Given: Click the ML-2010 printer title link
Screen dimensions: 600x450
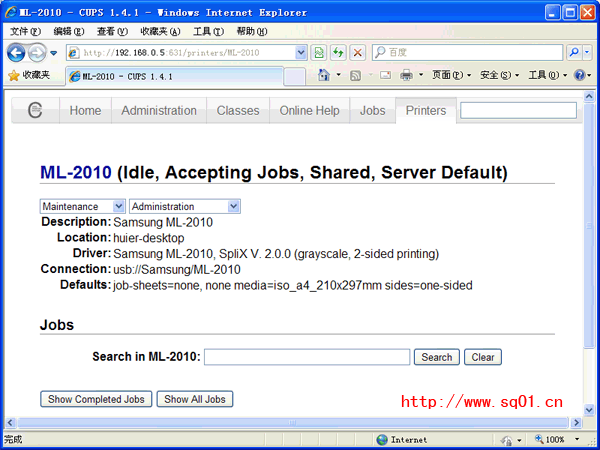Looking at the screenshot, I should [x=76, y=173].
